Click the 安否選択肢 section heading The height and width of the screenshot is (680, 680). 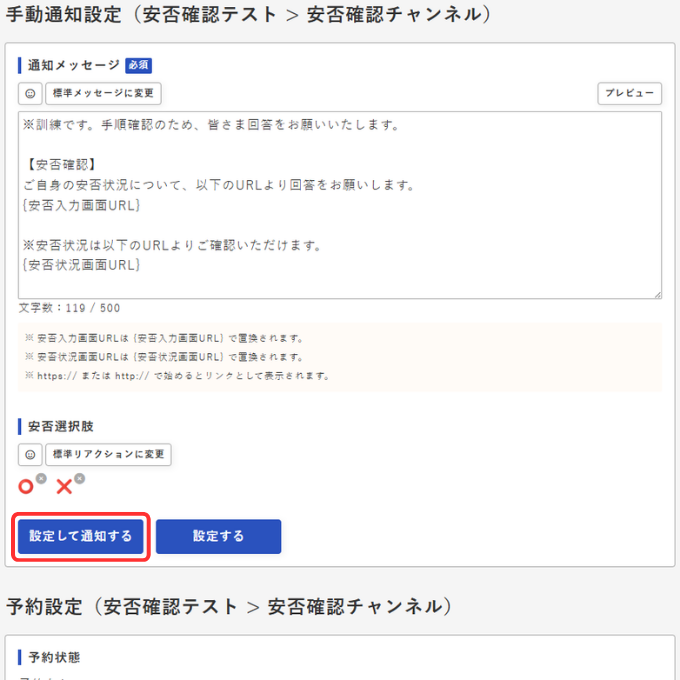(x=61, y=426)
